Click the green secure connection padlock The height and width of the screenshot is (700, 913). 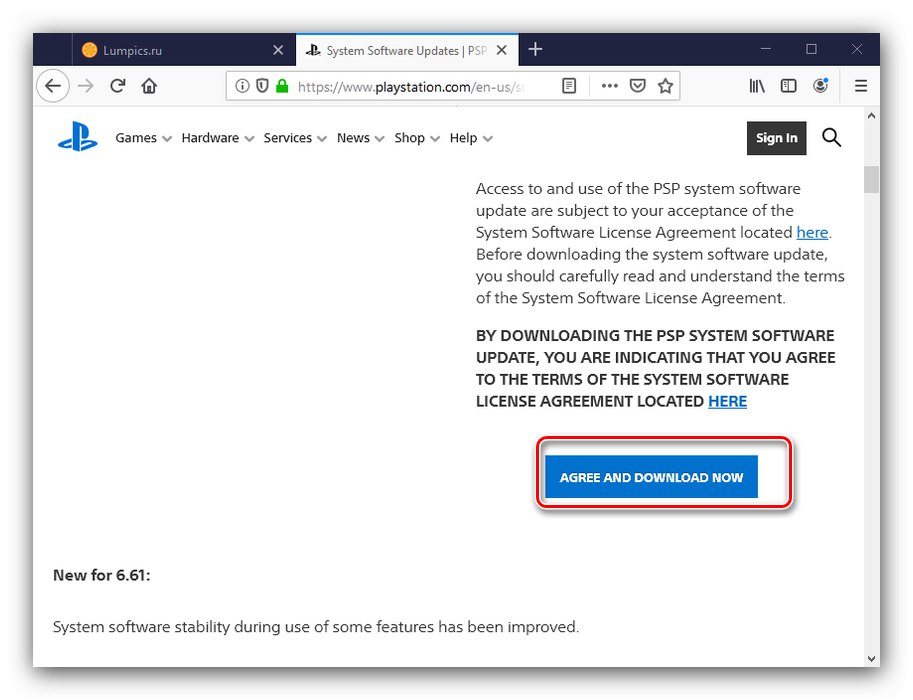[x=282, y=86]
